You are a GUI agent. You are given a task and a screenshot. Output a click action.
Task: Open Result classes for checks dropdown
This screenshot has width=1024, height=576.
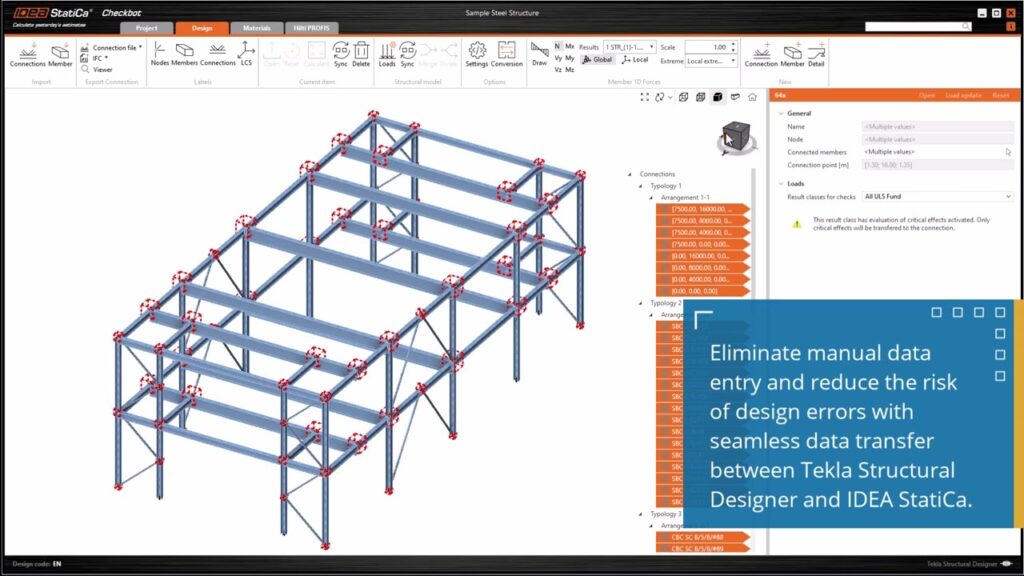tap(937, 197)
